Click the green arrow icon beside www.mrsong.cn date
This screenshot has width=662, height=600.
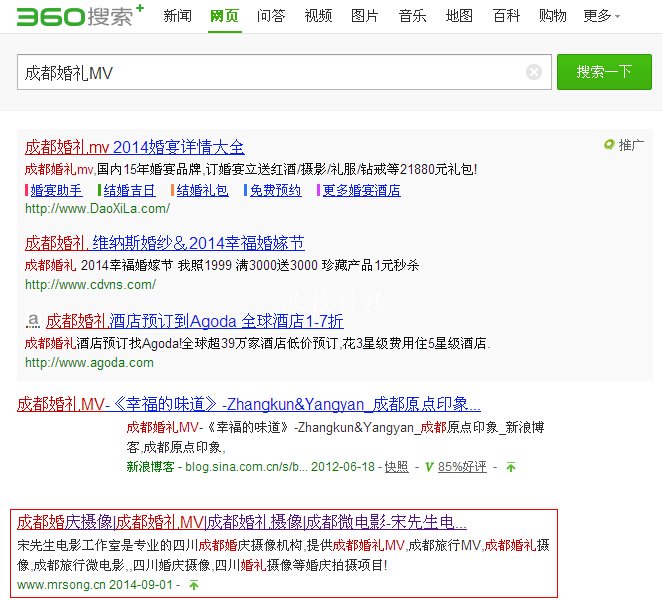[x=194, y=585]
